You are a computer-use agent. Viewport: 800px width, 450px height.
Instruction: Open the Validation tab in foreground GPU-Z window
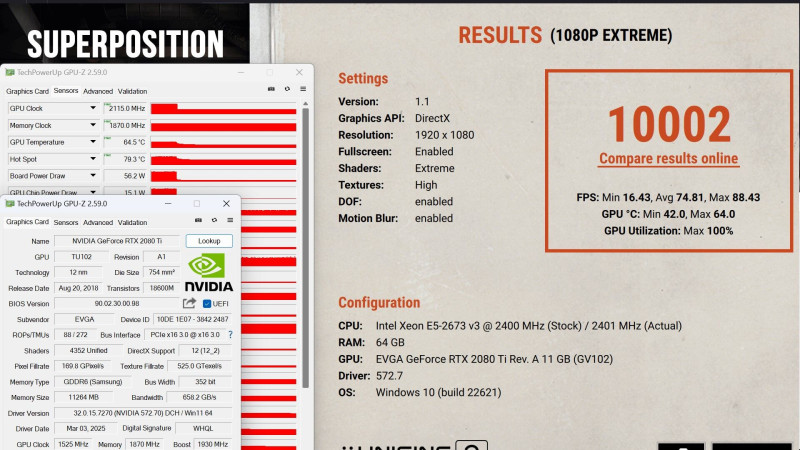pyautogui.click(x=132, y=222)
